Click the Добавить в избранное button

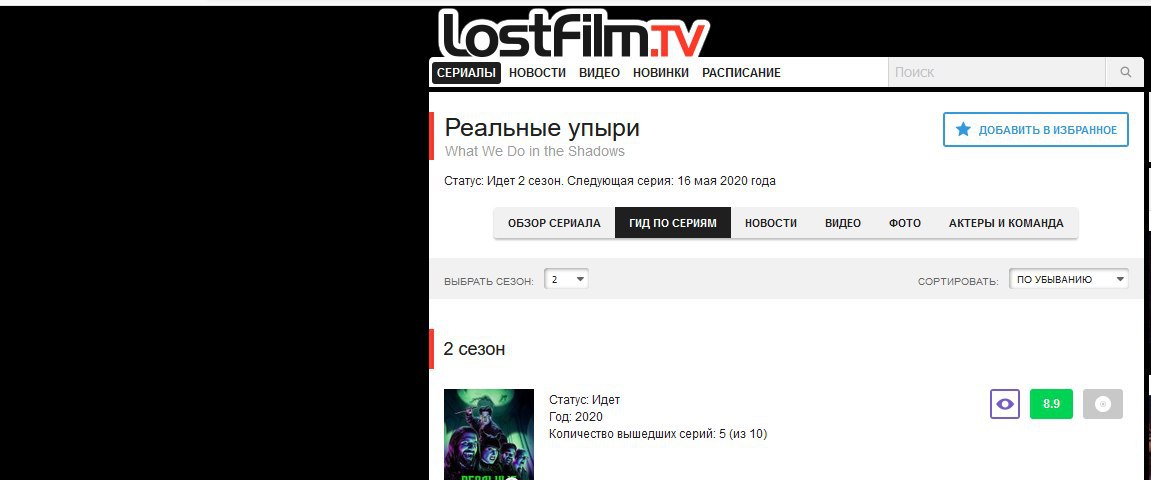(x=1036, y=130)
